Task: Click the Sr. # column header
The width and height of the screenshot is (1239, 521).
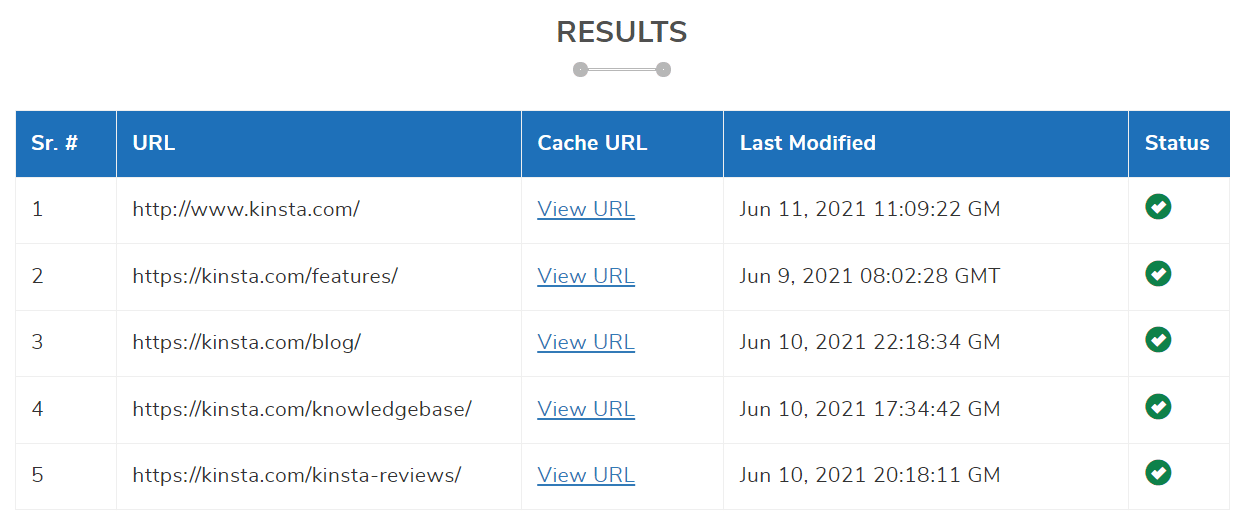Action: 55,143
